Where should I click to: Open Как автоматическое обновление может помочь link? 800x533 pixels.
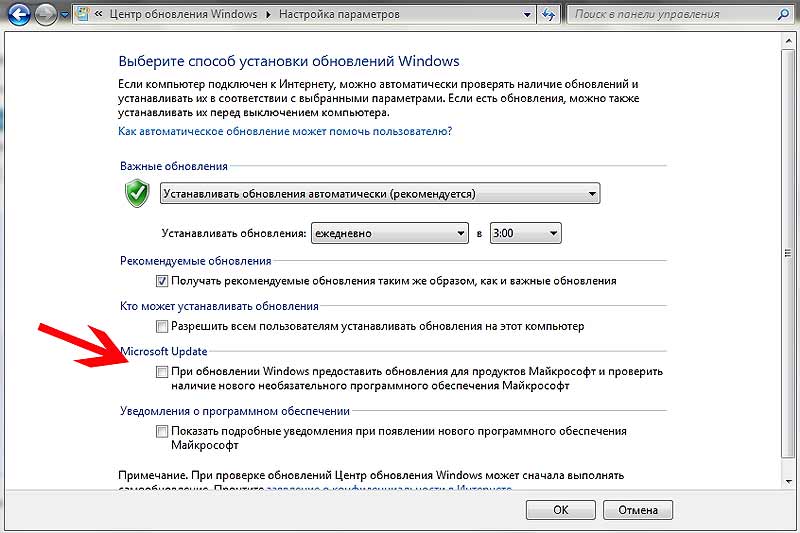[x=285, y=131]
